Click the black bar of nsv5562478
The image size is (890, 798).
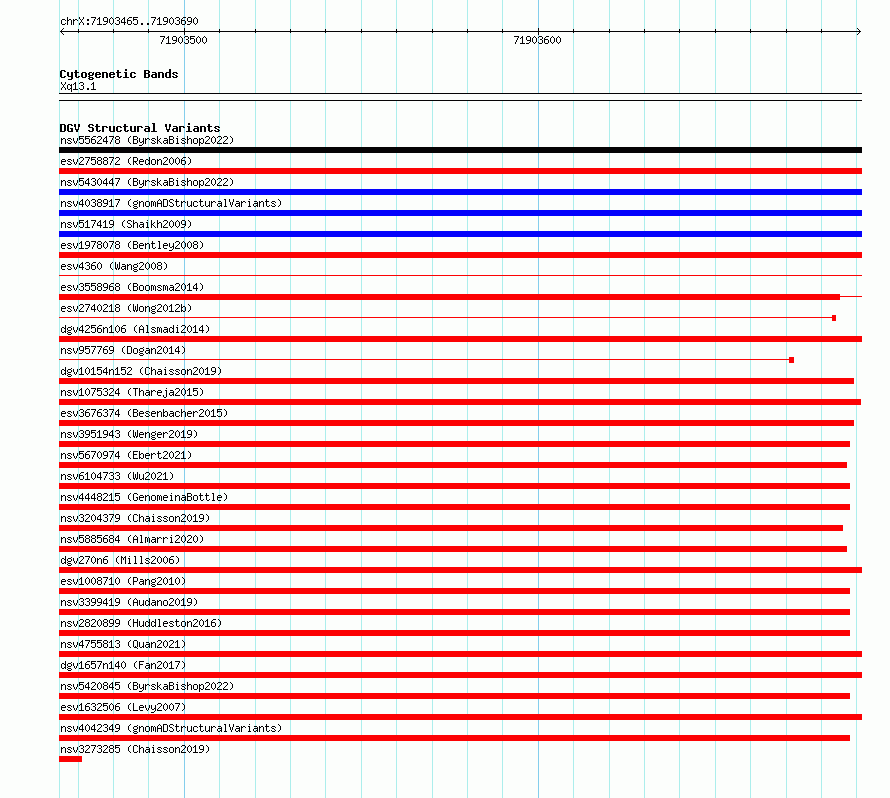pyautogui.click(x=460, y=150)
